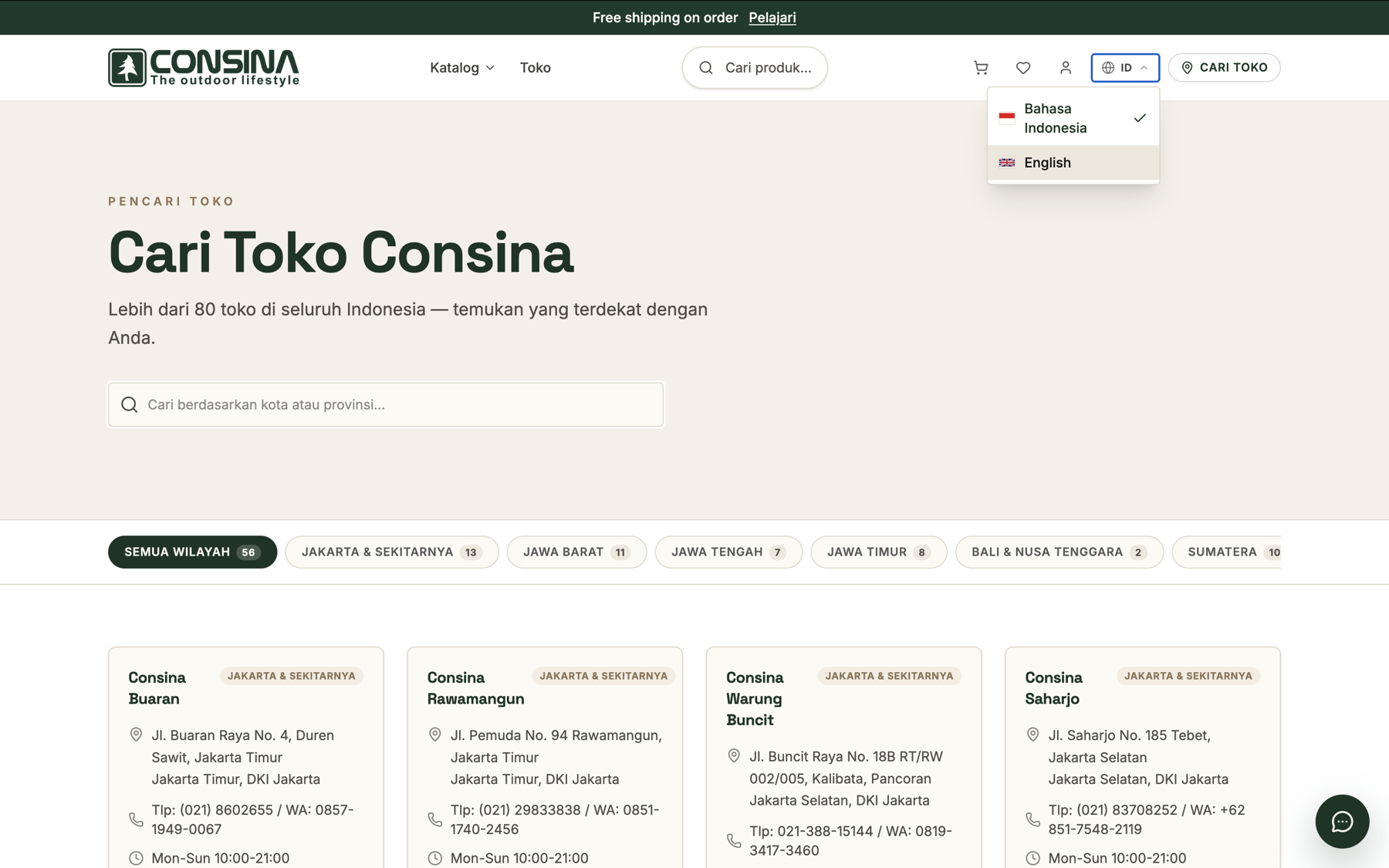View wishlist via heart icon

(x=1023, y=68)
